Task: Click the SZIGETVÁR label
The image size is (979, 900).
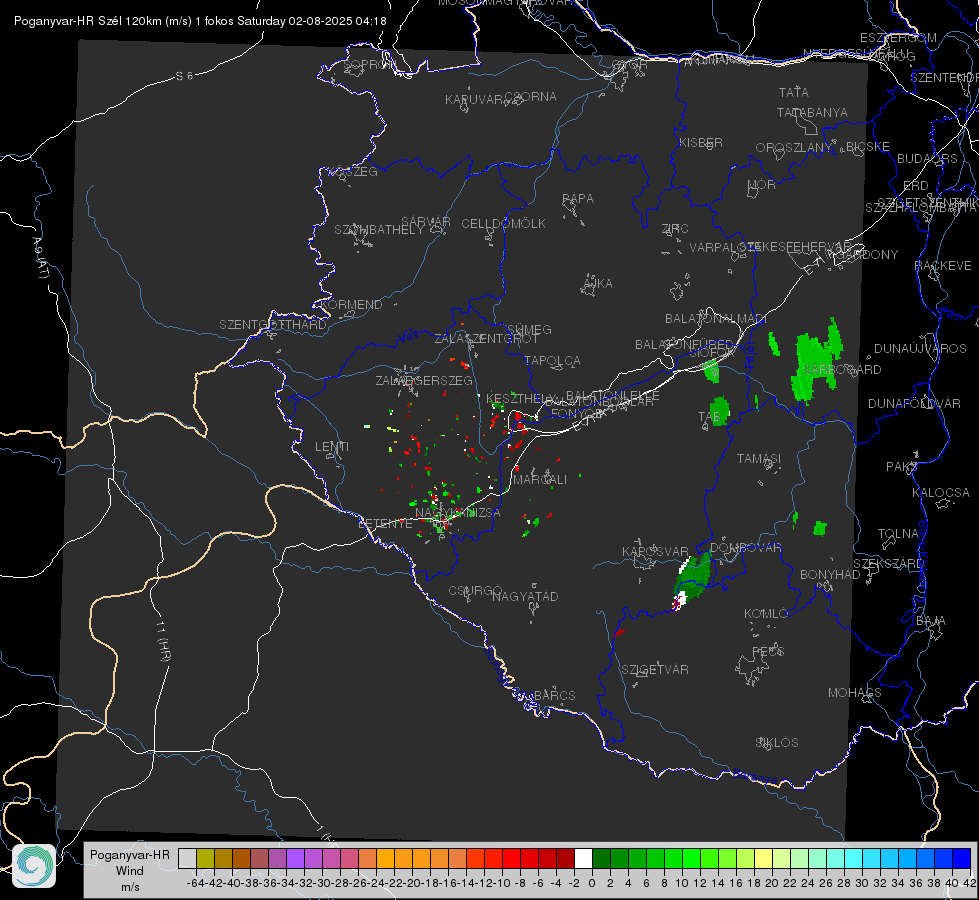Action: [x=655, y=670]
